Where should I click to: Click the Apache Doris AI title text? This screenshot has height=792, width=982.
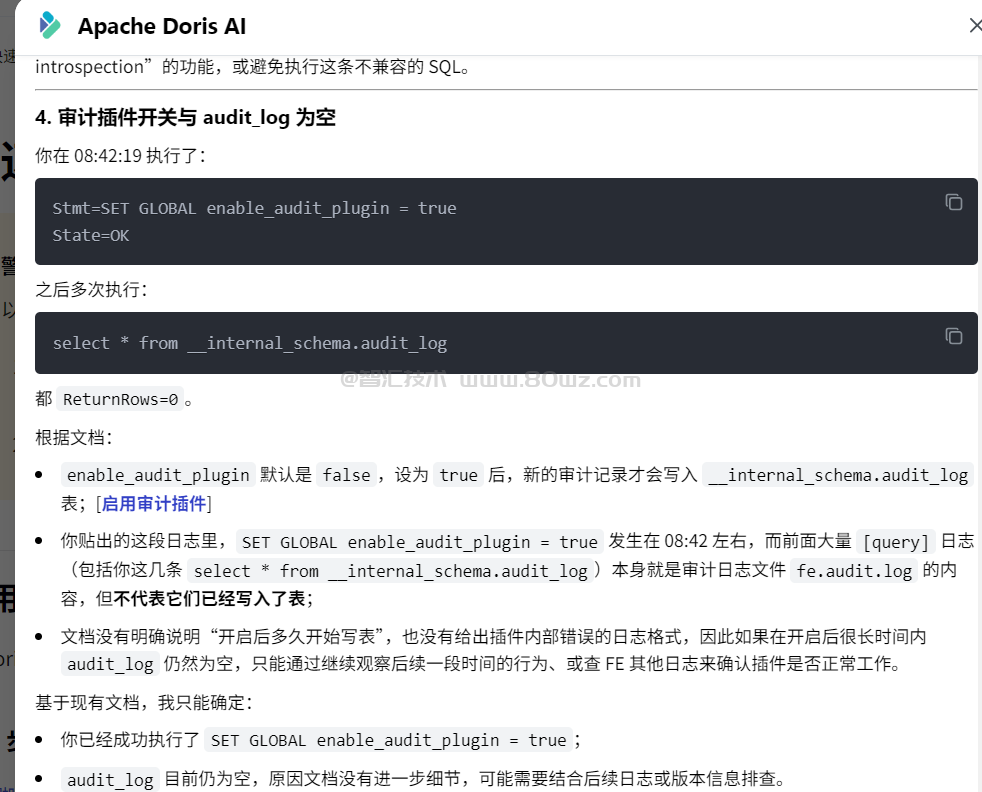coord(162,27)
